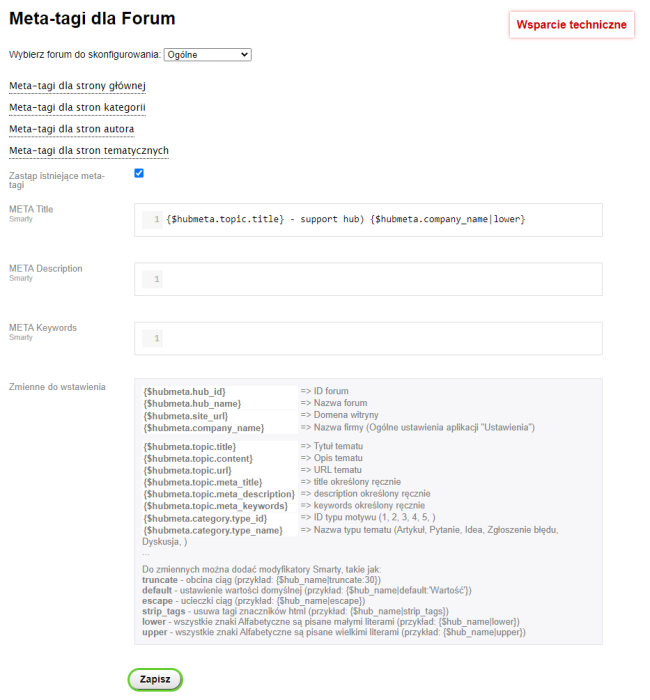This screenshot has height=700, width=650.
Task: Select Meta-tagi dla stron tematycznych link
Action: (x=89, y=150)
